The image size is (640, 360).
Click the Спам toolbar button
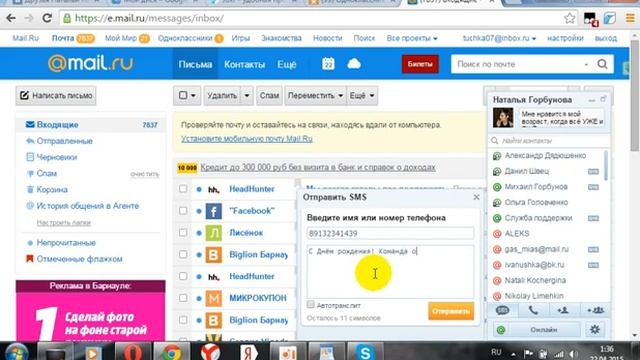pyautogui.click(x=269, y=96)
